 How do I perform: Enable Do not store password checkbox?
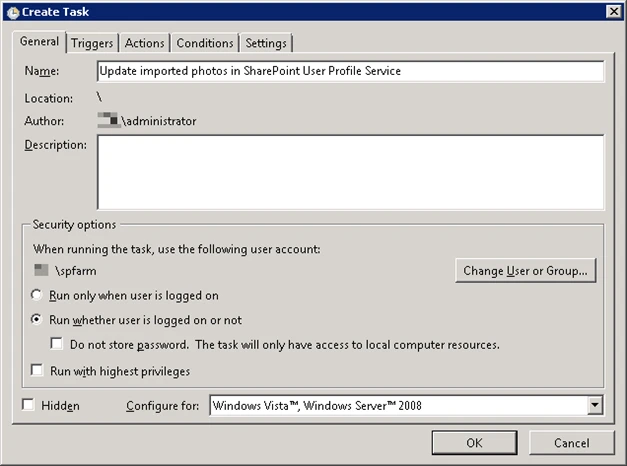[56, 344]
